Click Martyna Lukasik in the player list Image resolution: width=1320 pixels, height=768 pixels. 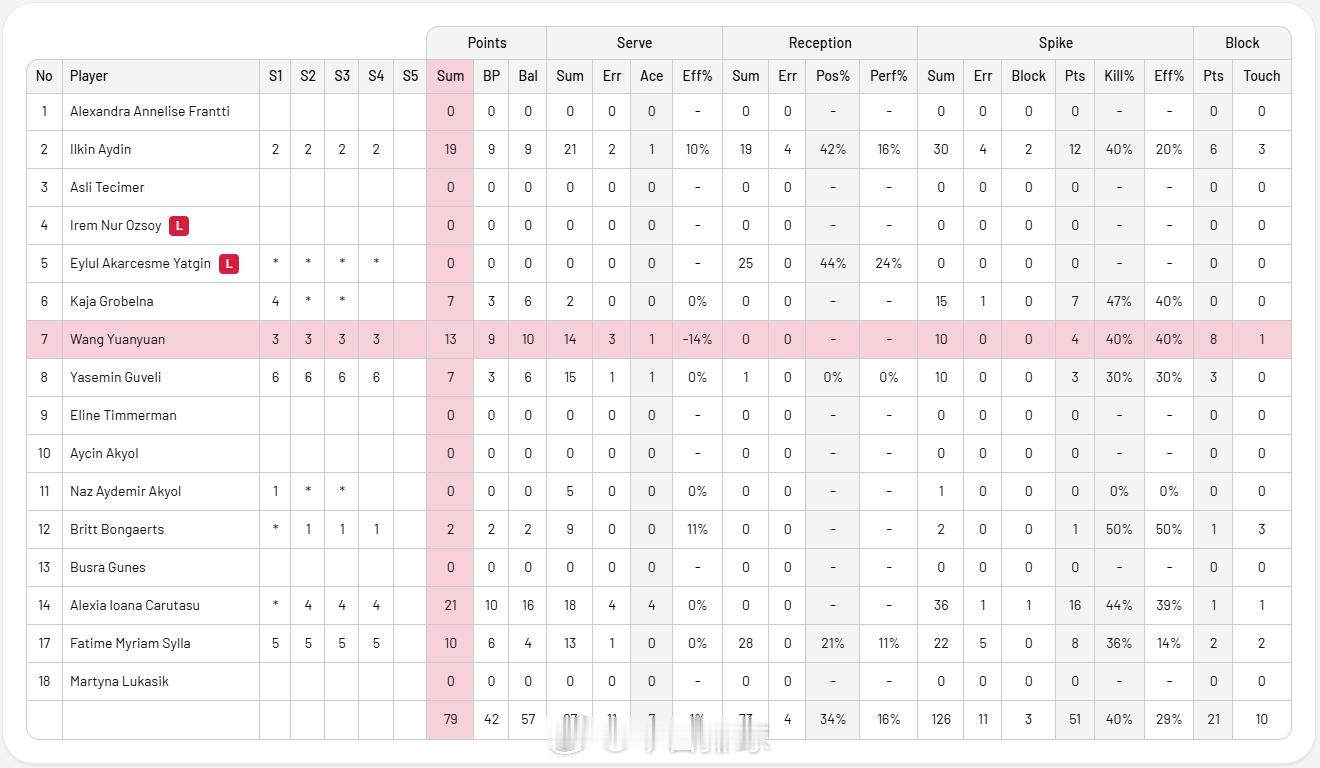(119, 681)
